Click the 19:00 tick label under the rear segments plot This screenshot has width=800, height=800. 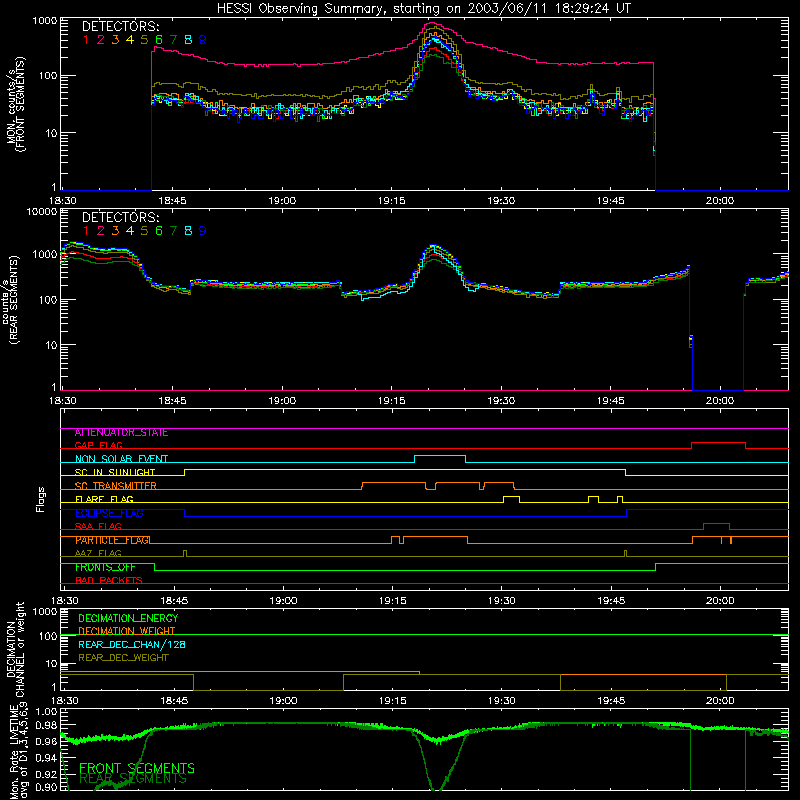point(282,401)
